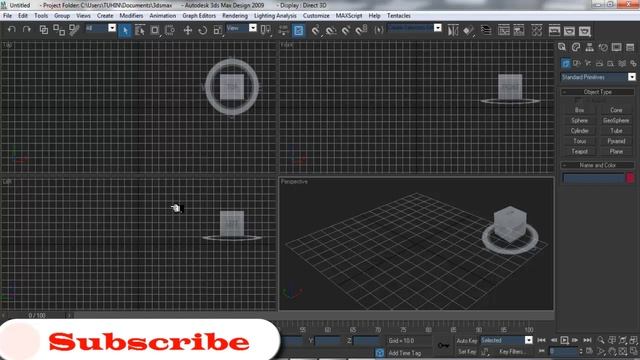This screenshot has height=360, width=640.
Task: Open the key mode Selected dropdown
Action: click(x=506, y=340)
